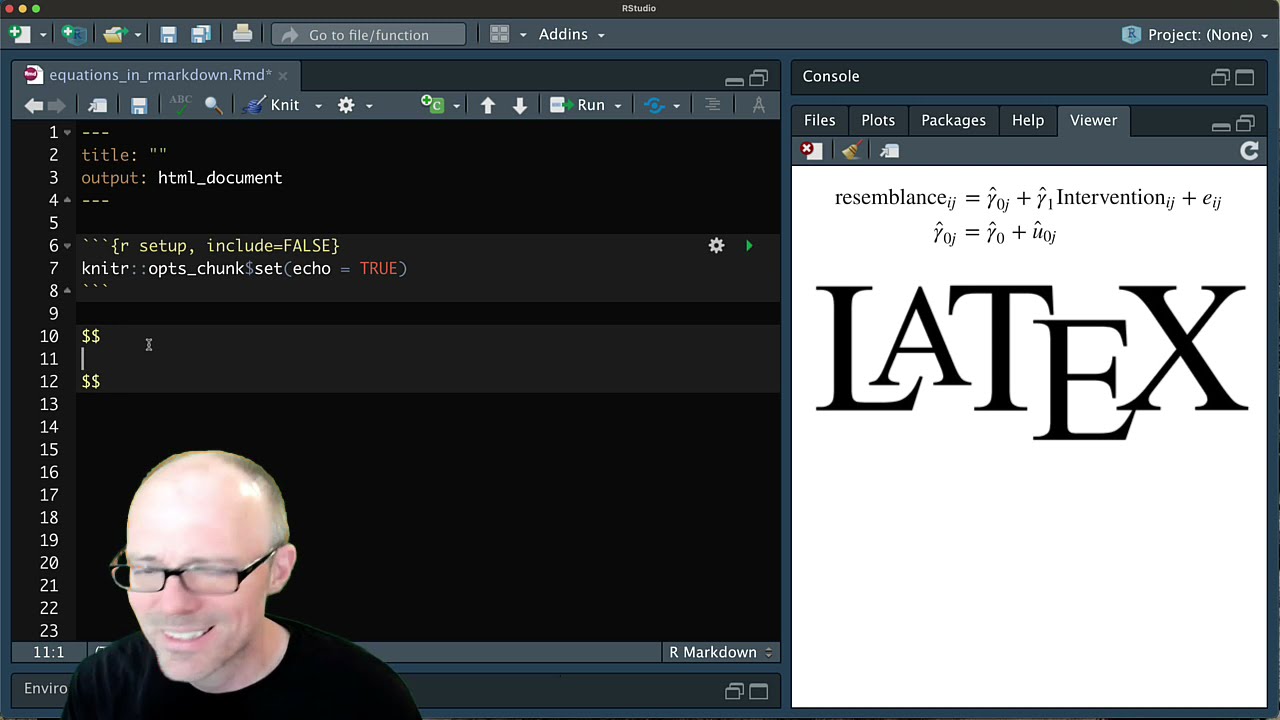Maximize the source editor pane

tap(759, 77)
